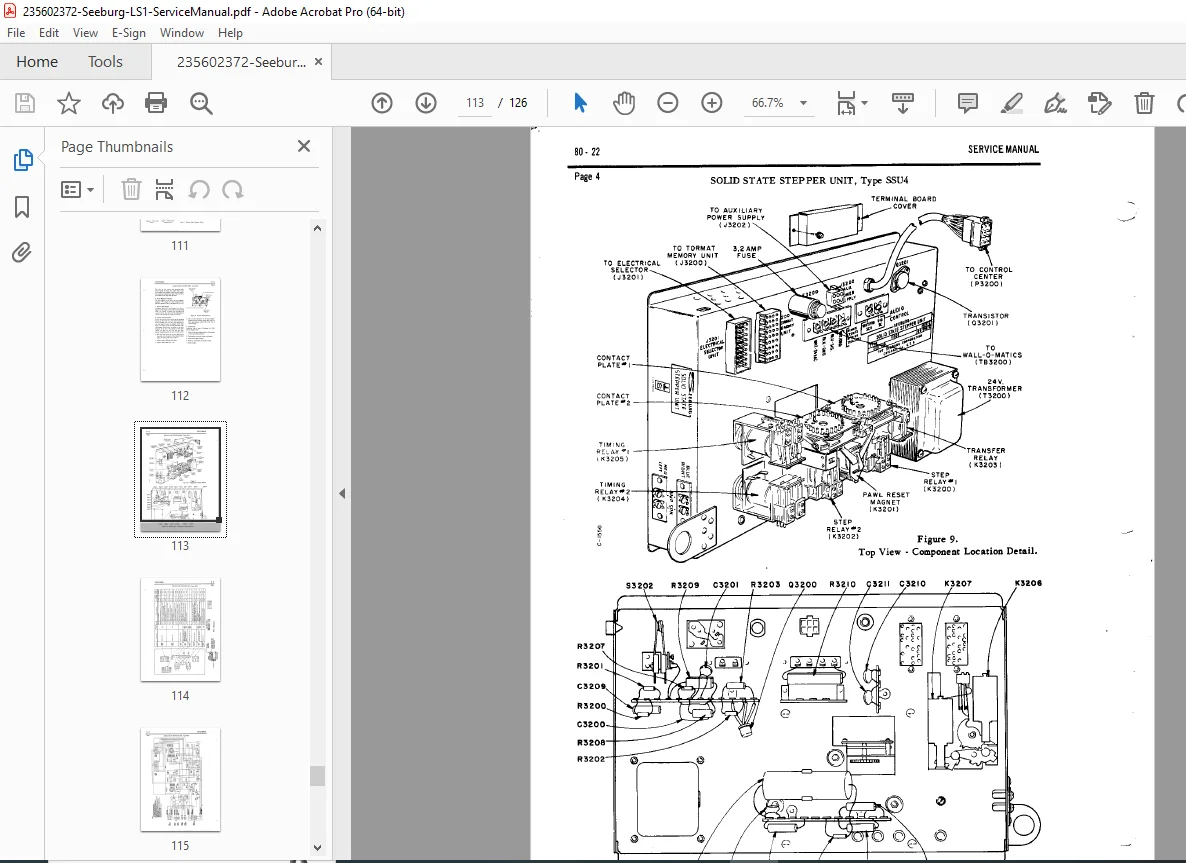This screenshot has height=863, width=1186.
Task: Open the File menu
Action: tap(16, 33)
